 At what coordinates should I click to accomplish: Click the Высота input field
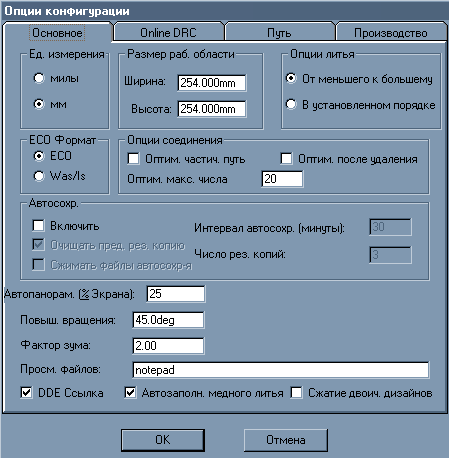coord(212,109)
